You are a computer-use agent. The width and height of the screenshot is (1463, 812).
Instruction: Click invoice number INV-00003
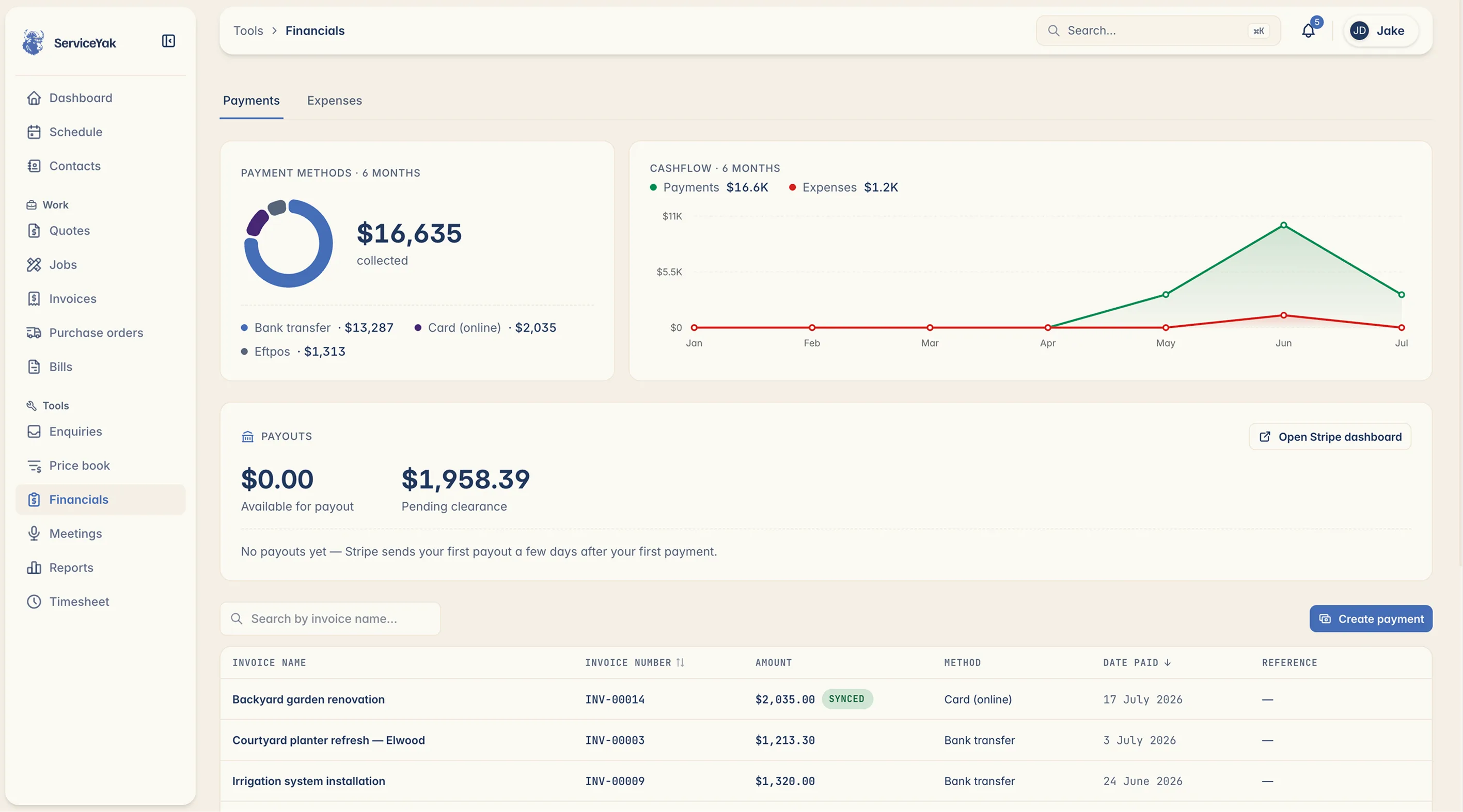pos(615,740)
